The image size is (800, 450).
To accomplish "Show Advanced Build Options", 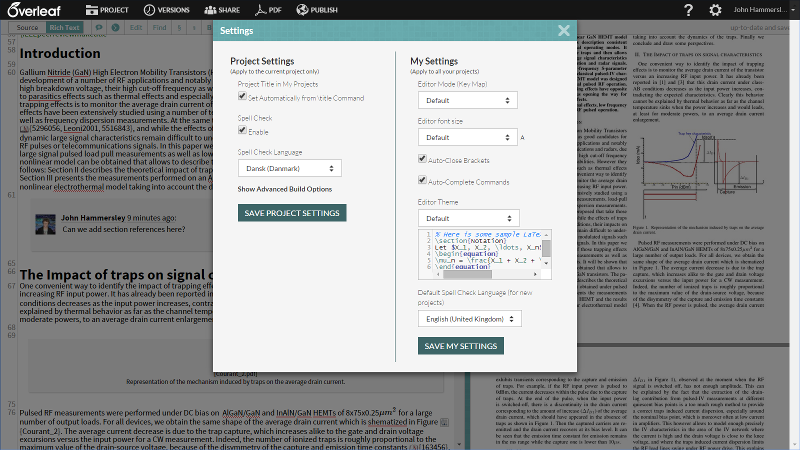I will pos(285,189).
